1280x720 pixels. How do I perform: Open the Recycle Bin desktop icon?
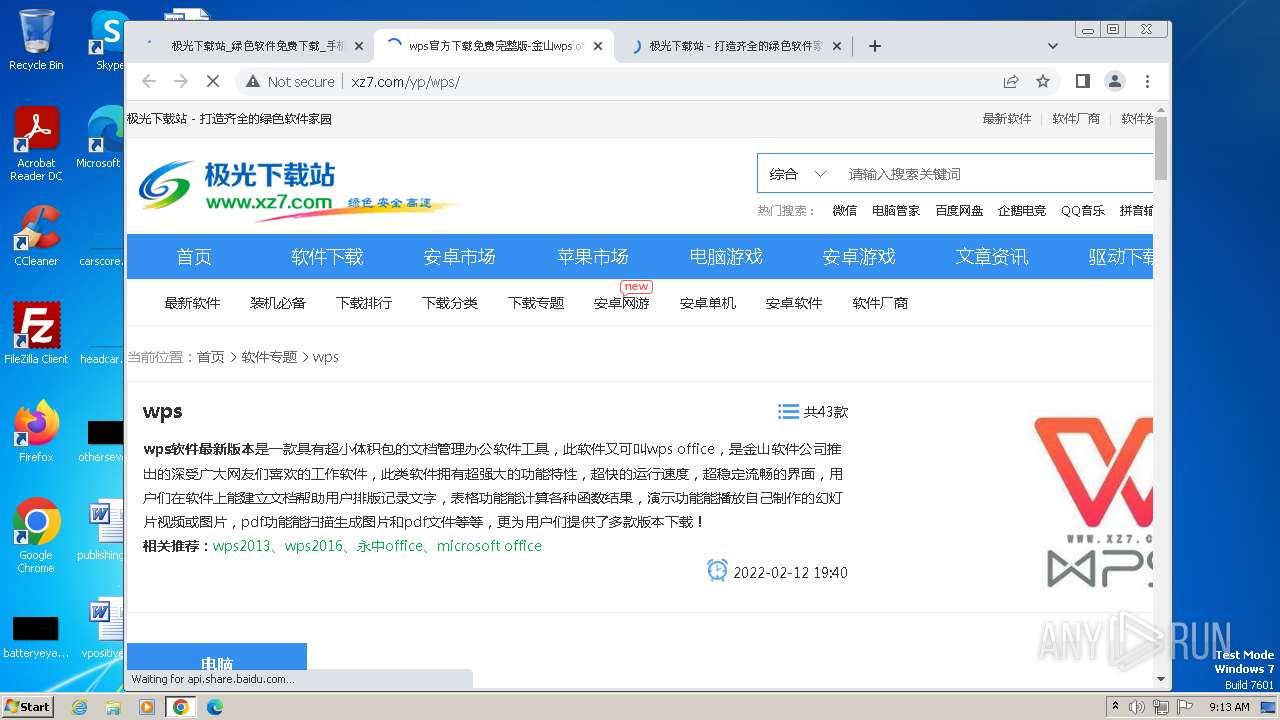pyautogui.click(x=36, y=40)
